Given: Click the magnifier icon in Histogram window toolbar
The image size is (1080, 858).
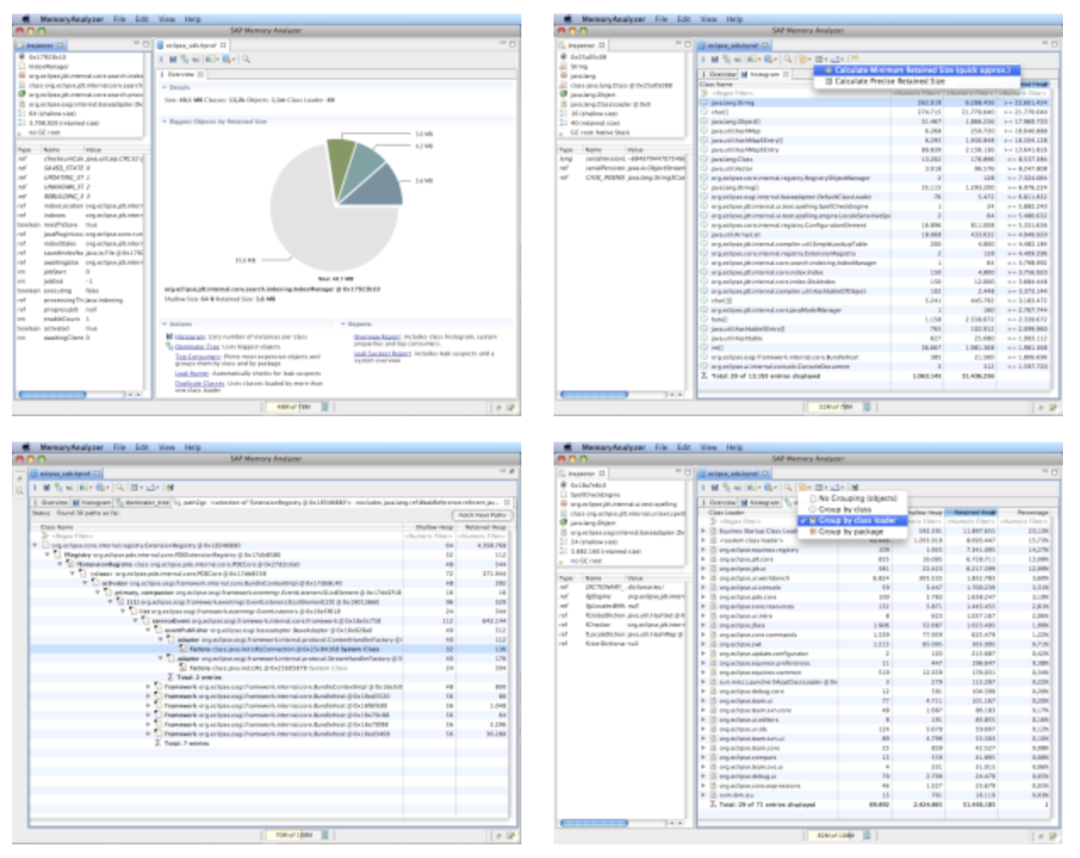Looking at the screenshot, I should click(x=787, y=60).
